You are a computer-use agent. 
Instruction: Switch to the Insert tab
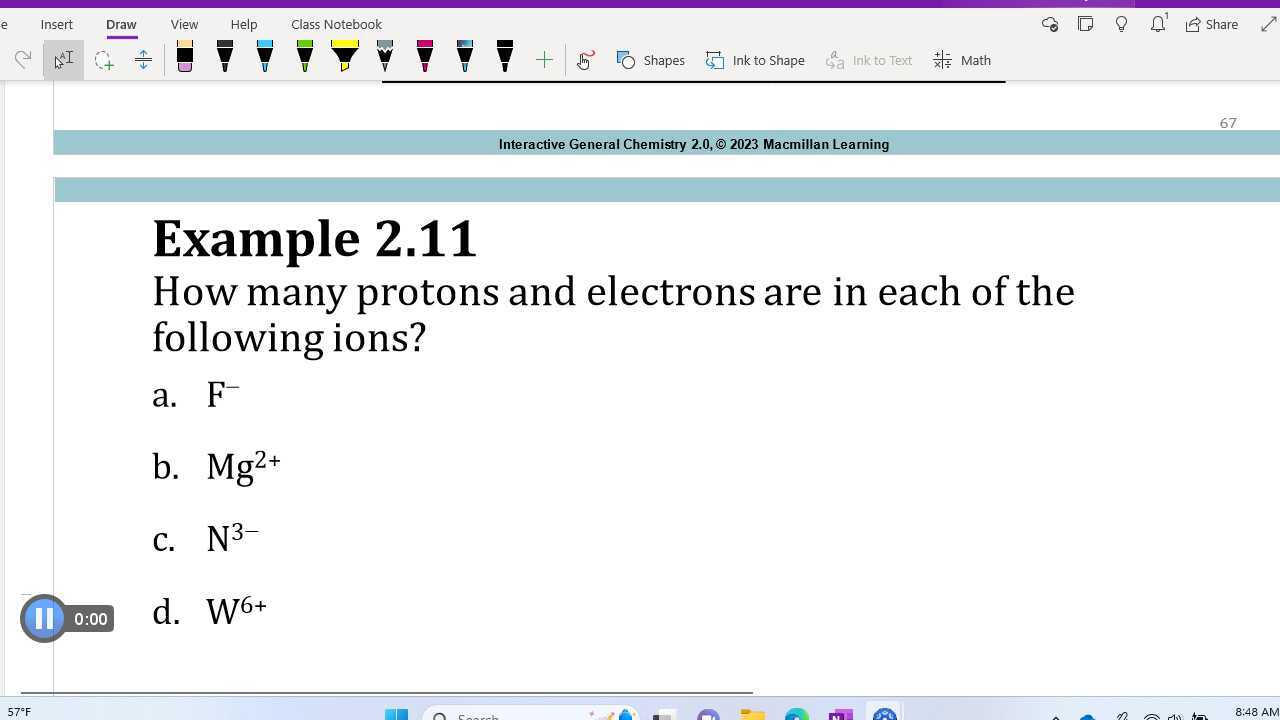tap(56, 24)
